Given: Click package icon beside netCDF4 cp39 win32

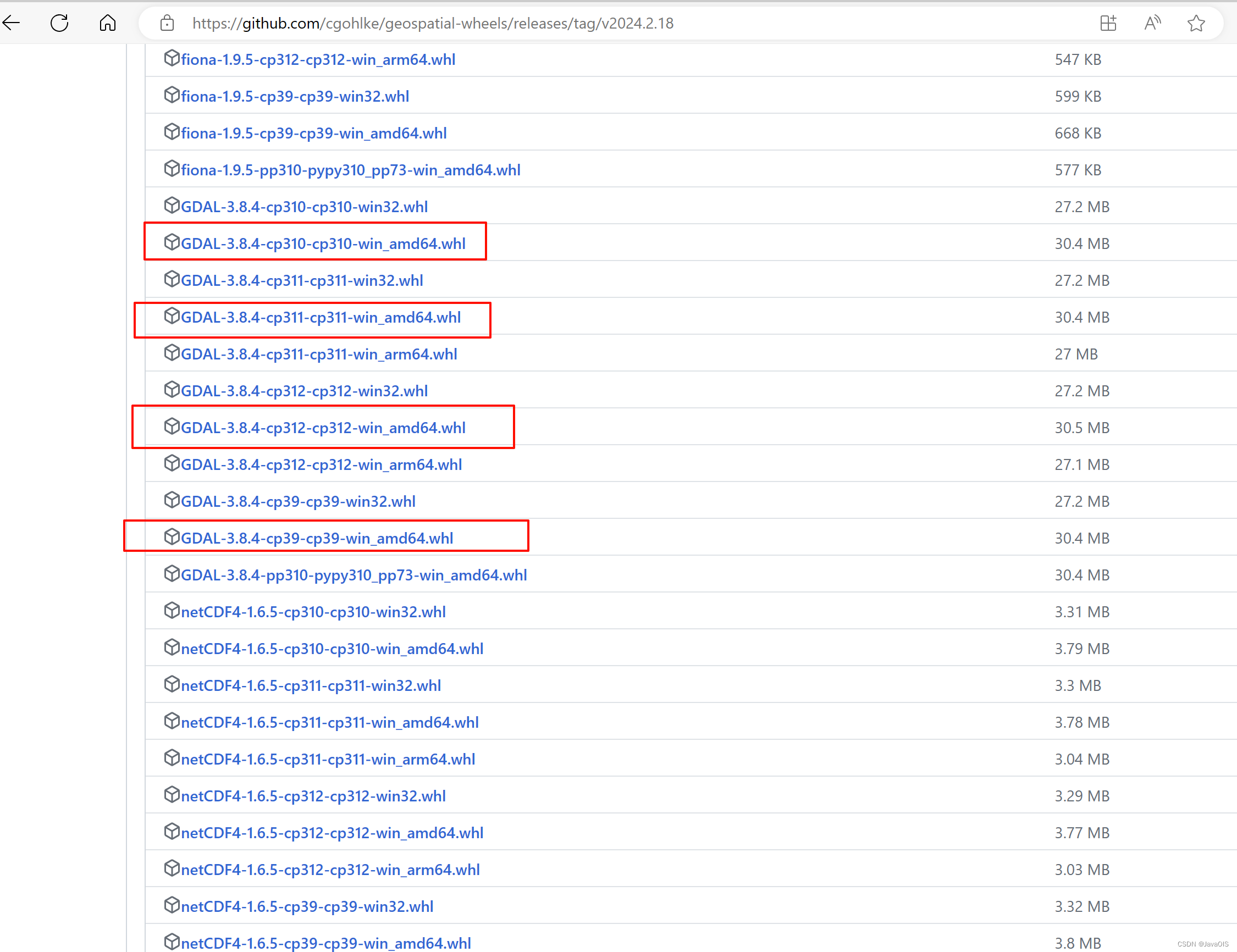Looking at the screenshot, I should pyautogui.click(x=172, y=905).
